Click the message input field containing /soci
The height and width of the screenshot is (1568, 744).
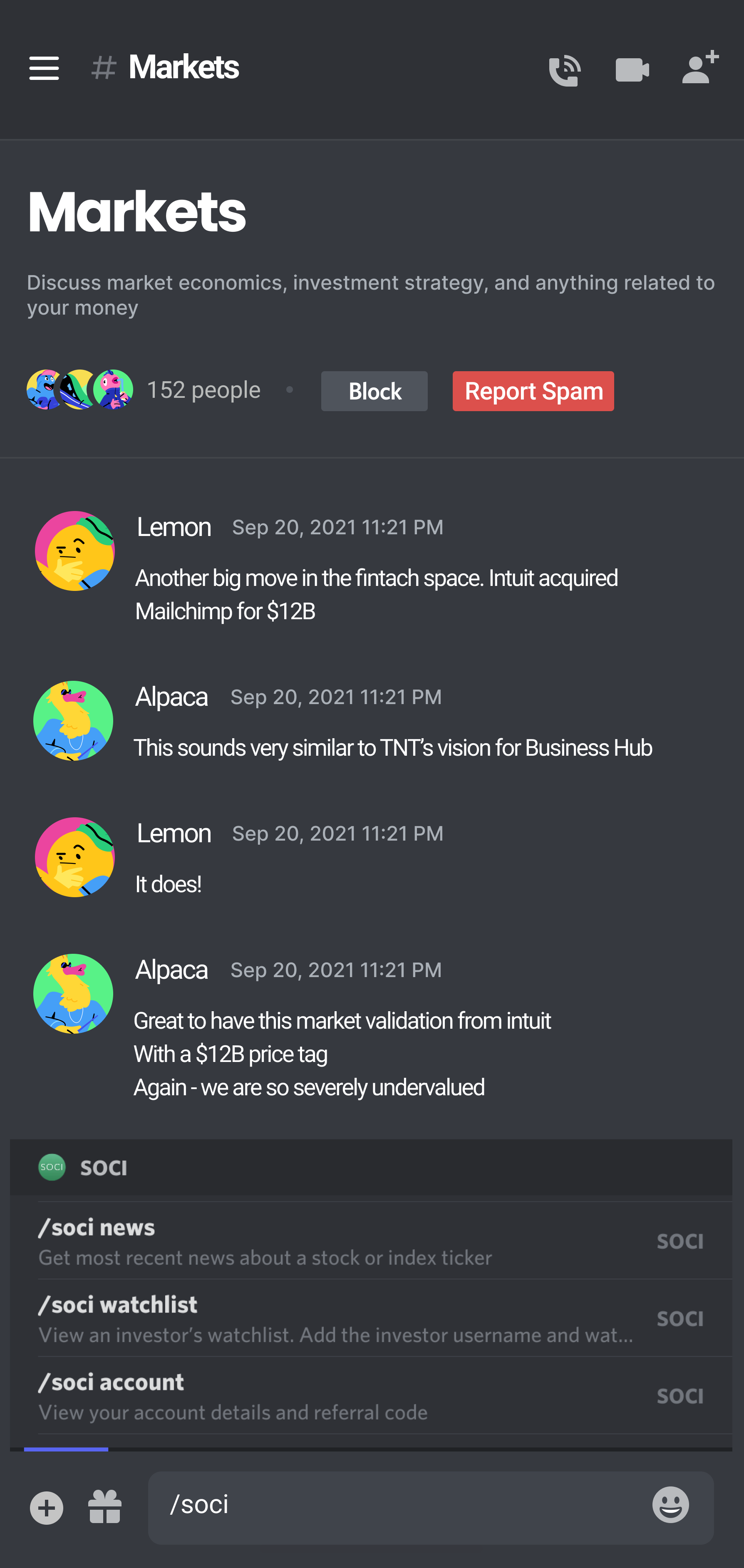click(x=430, y=1507)
